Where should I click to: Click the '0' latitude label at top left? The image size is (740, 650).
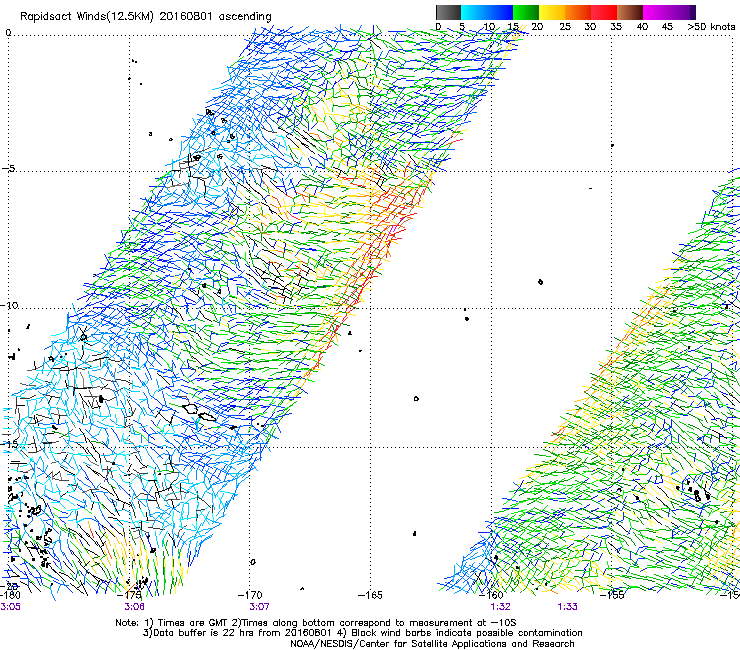click(x=8, y=33)
